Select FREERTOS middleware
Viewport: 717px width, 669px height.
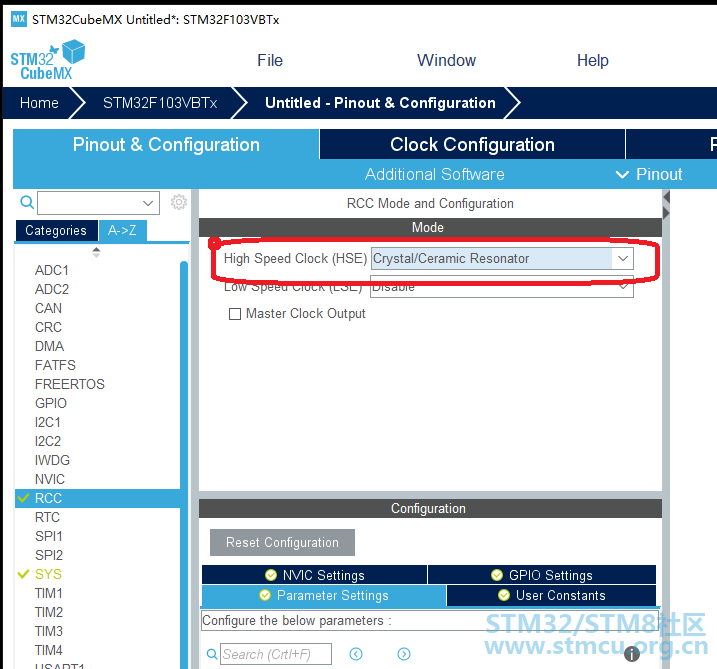70,384
